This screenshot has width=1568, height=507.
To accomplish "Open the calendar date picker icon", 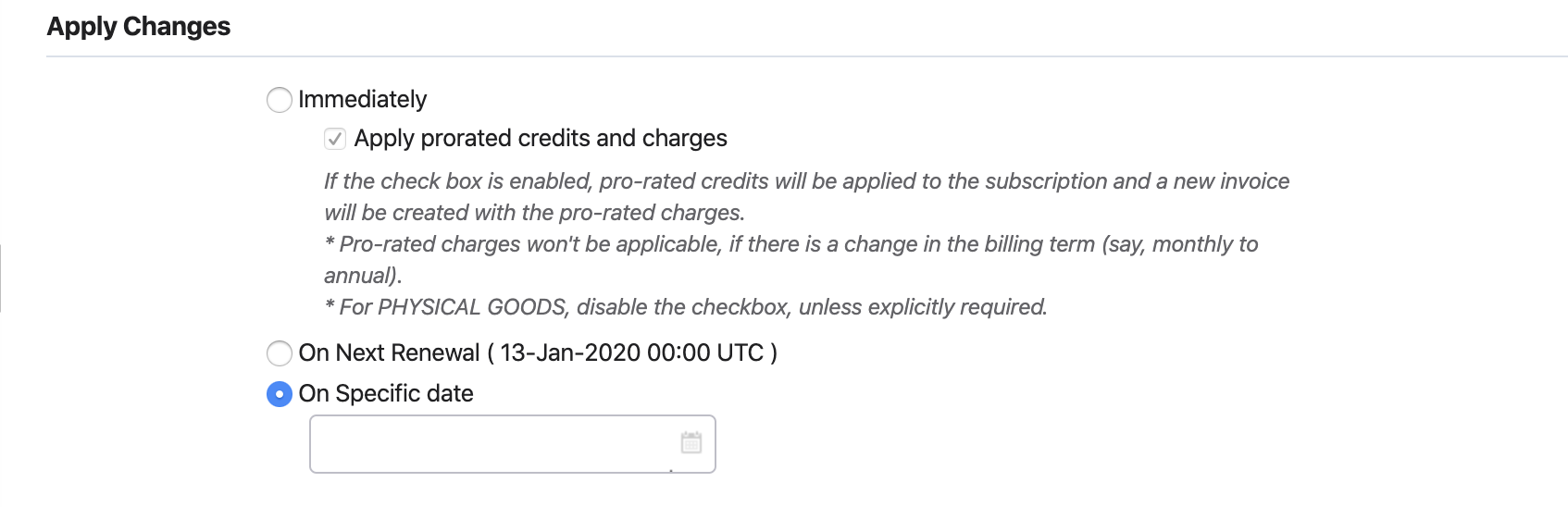I will click(x=691, y=442).
